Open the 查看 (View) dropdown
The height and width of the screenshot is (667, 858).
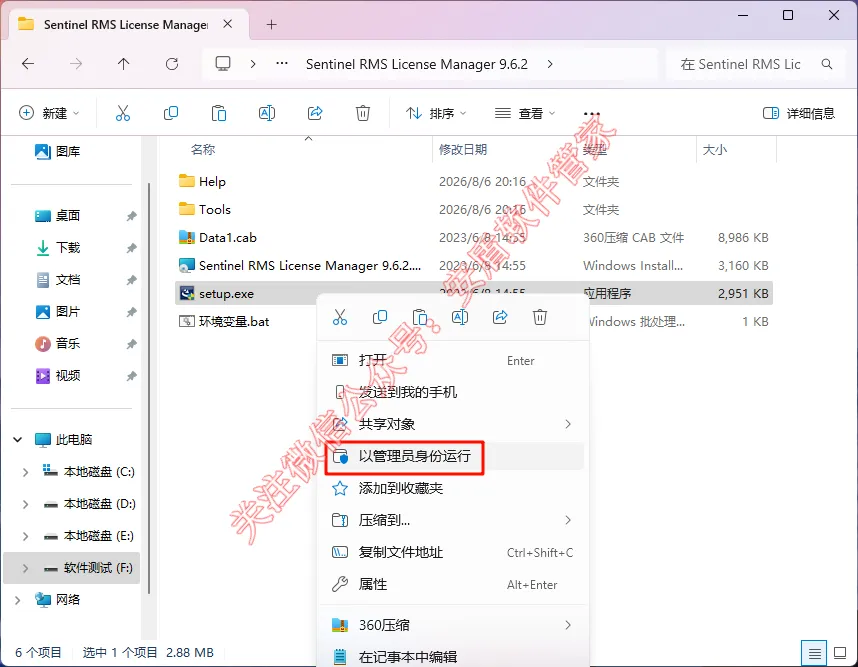[525, 113]
